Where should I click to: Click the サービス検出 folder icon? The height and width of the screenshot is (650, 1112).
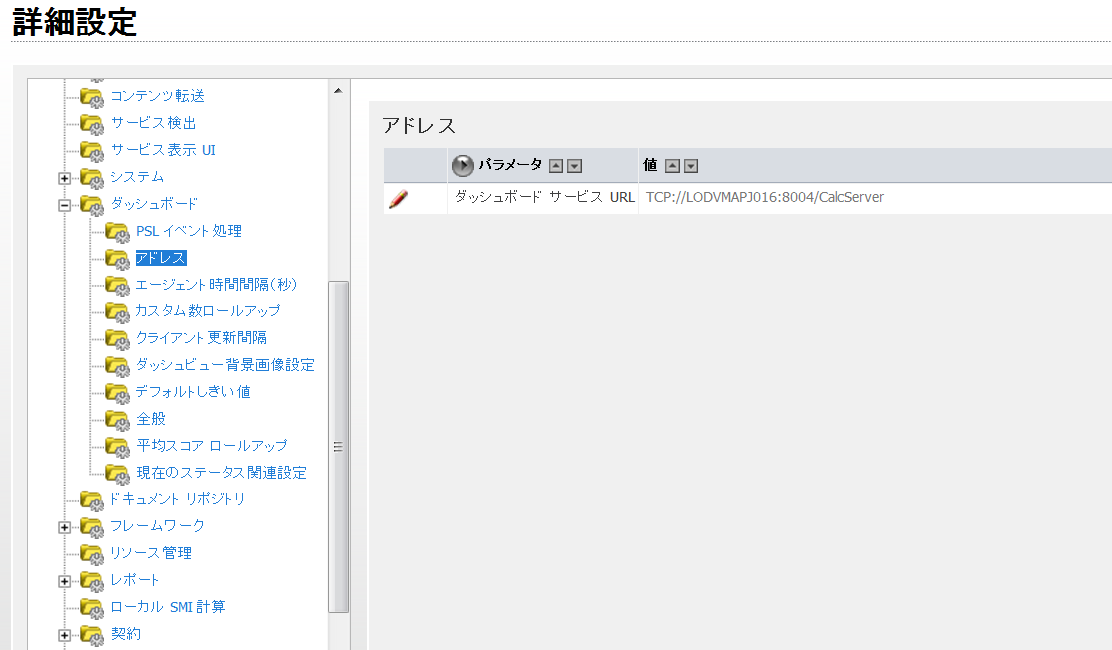(92, 125)
